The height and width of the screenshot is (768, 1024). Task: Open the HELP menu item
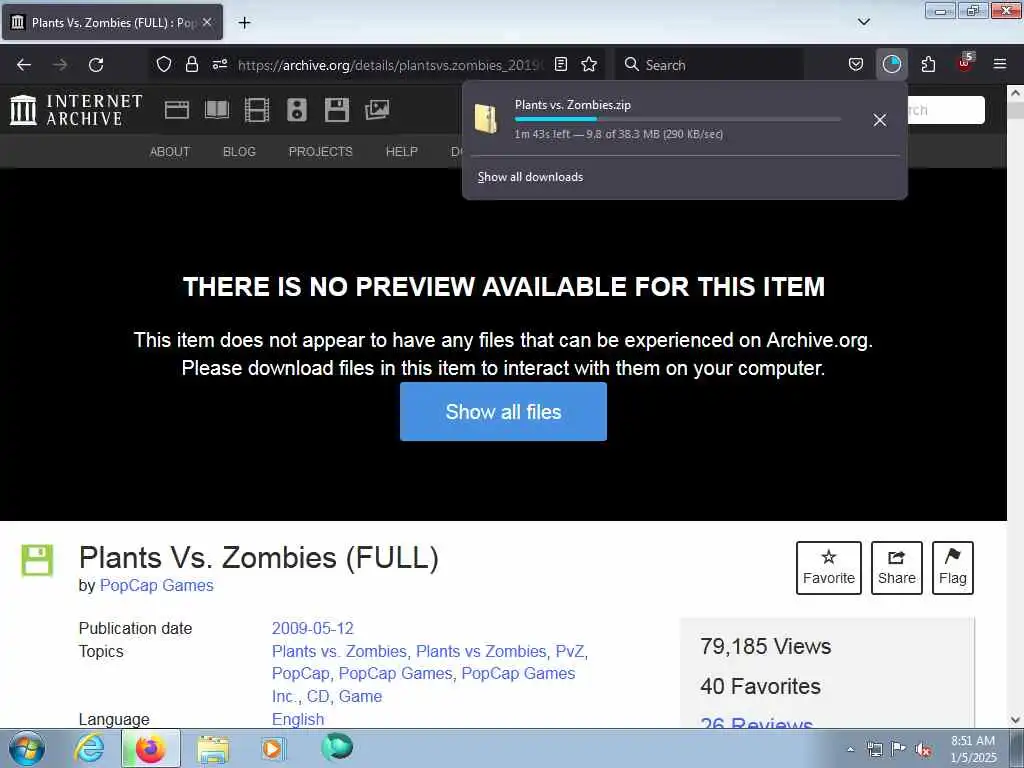(402, 152)
